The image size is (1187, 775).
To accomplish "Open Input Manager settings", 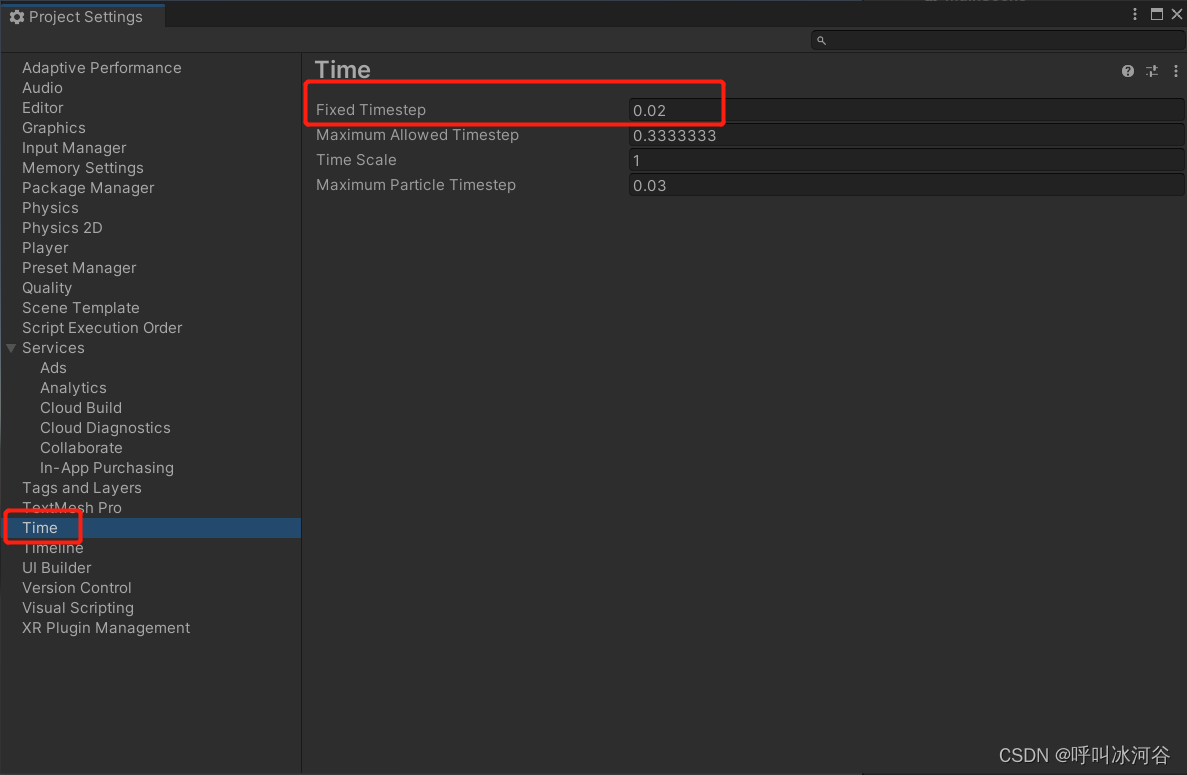I will 74,148.
